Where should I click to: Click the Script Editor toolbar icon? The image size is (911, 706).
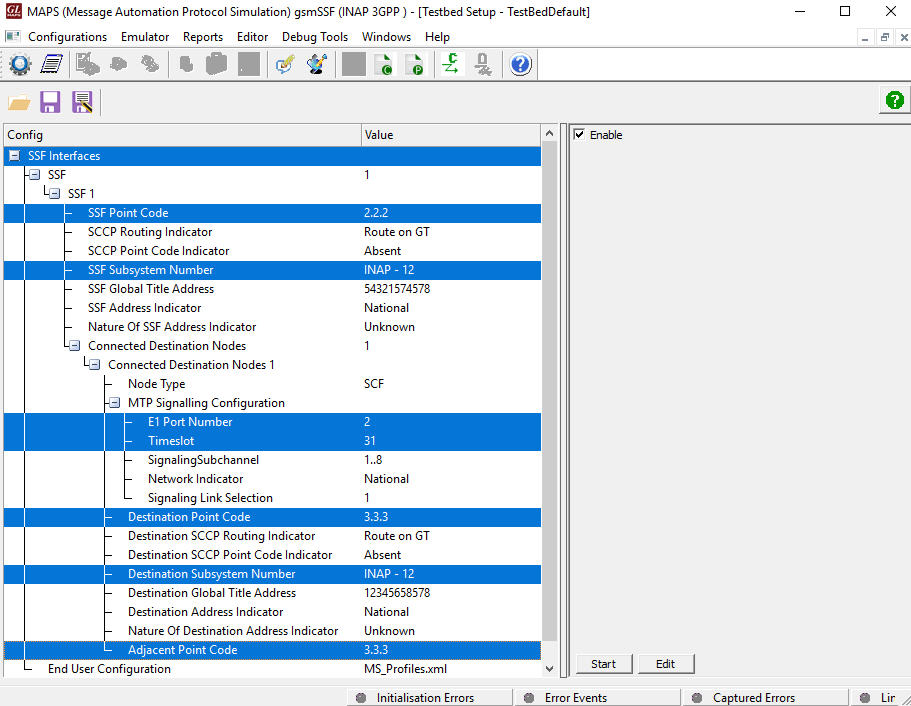(286, 63)
